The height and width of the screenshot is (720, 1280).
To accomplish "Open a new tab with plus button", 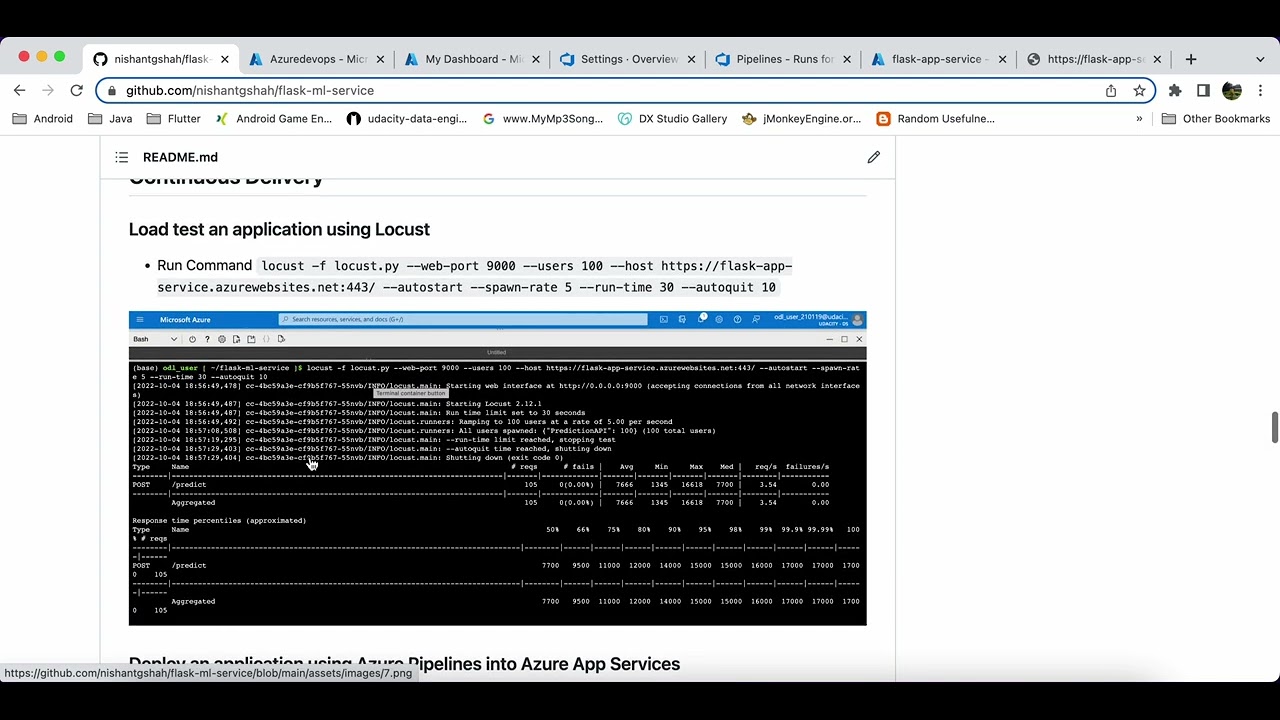I will point(1191,59).
